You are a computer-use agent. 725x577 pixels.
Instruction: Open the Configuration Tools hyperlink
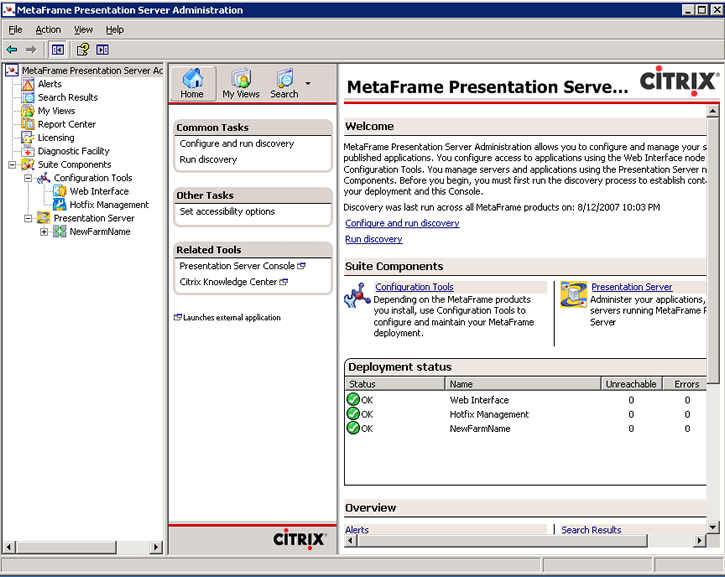click(414, 287)
